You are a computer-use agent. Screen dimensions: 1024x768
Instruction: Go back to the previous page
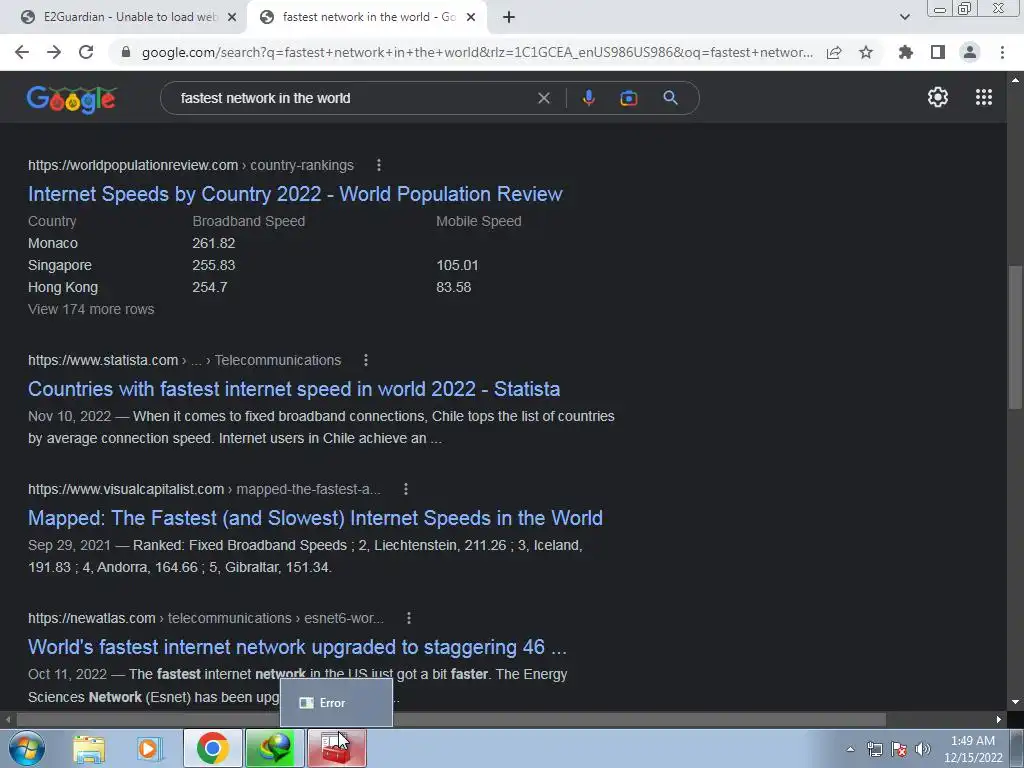pos(22,52)
